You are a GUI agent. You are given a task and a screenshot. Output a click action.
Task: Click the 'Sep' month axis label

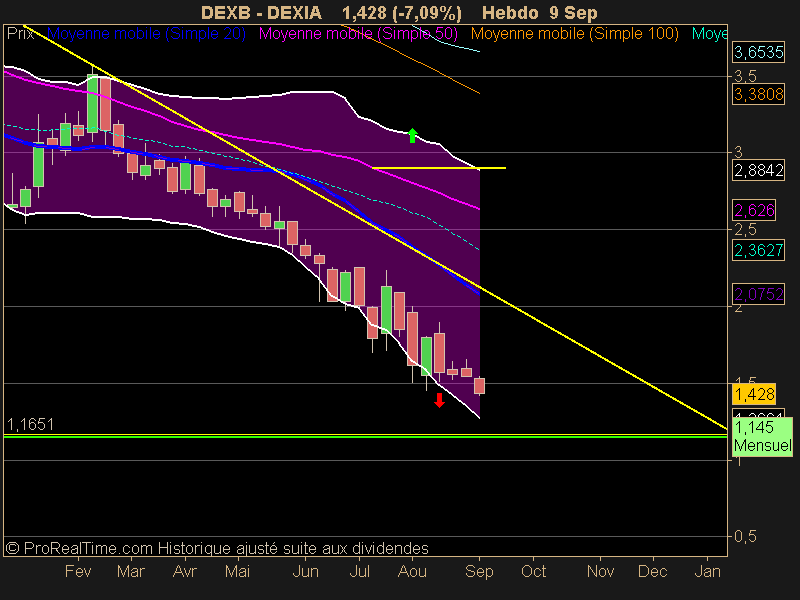[x=479, y=571]
